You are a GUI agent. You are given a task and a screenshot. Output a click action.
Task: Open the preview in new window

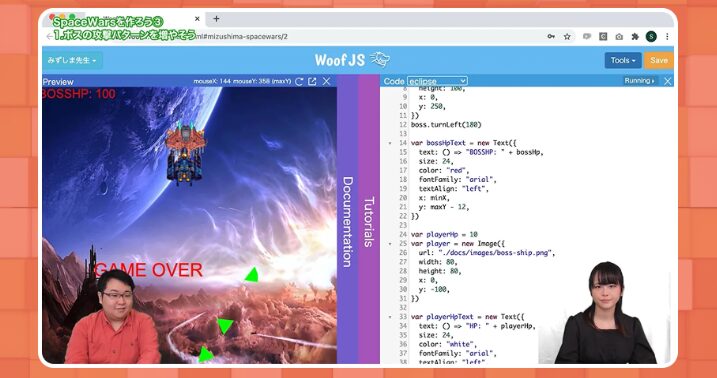[312, 81]
